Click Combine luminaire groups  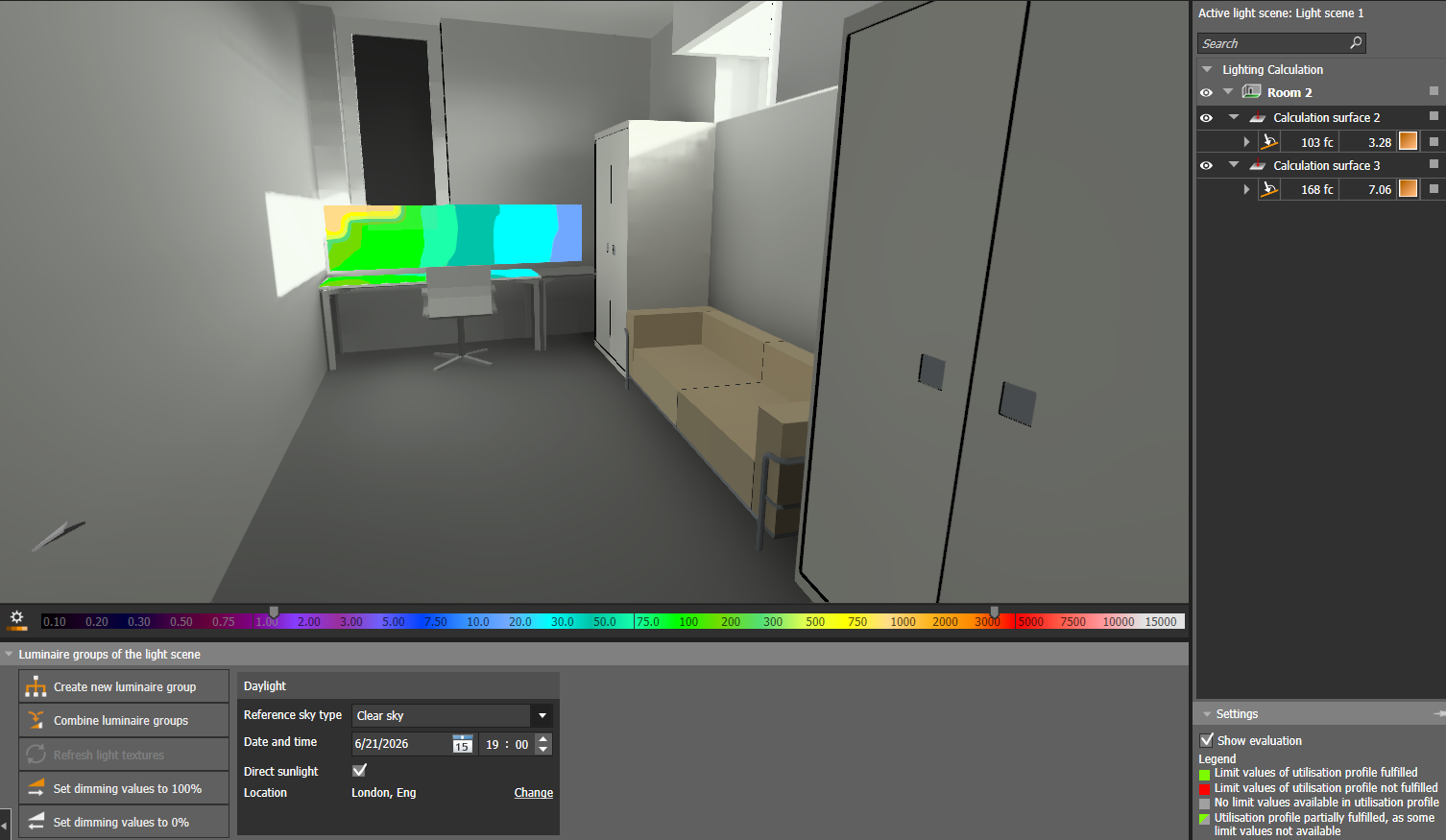click(x=124, y=720)
